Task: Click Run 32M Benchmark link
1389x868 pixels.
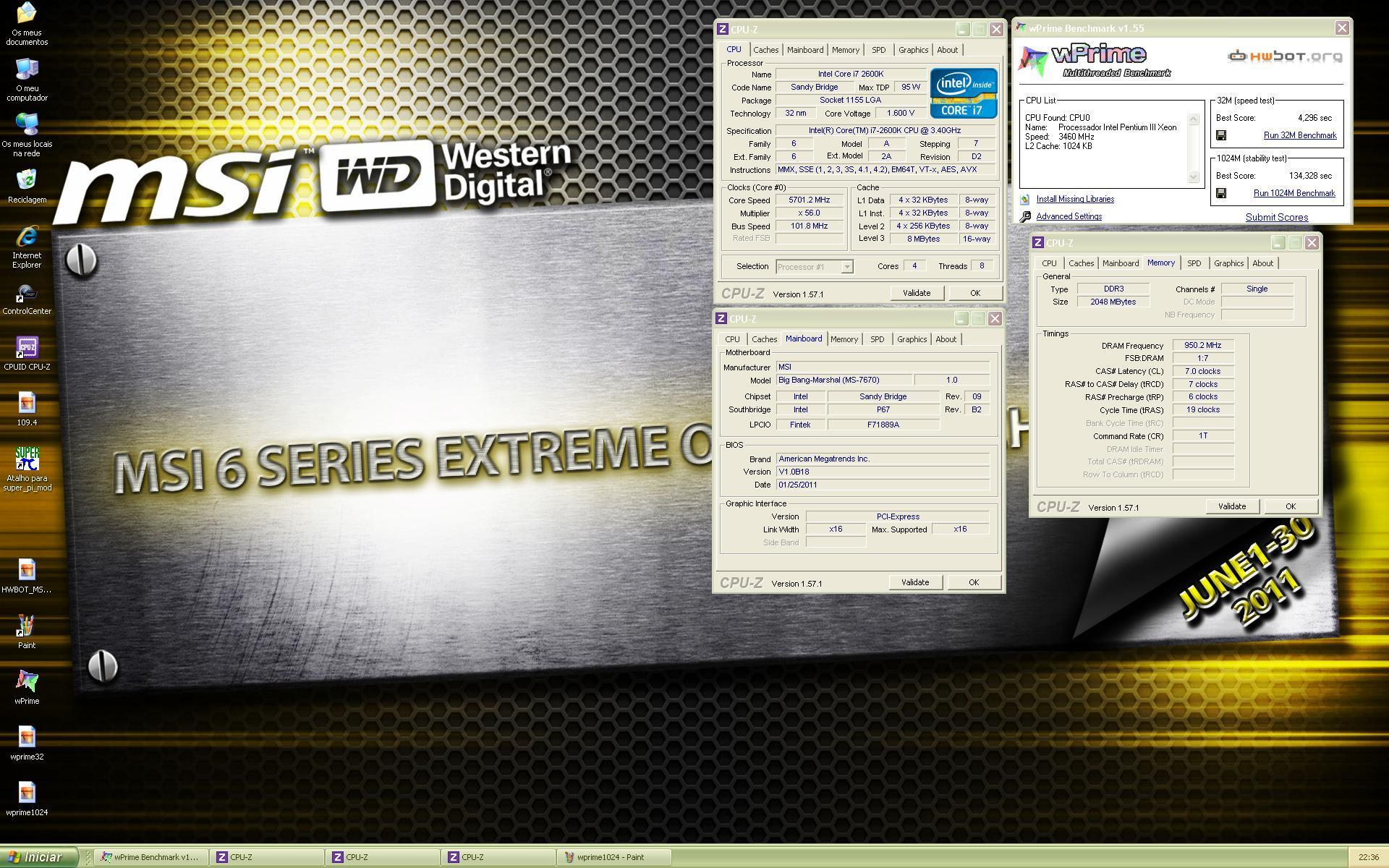Action: pos(1300,135)
